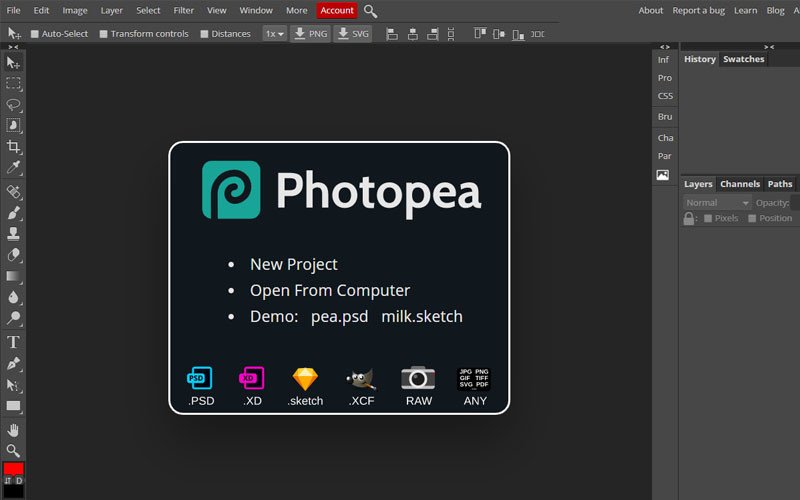Click the lock icon in Layers panel
This screenshot has height=500, width=800.
(x=689, y=218)
